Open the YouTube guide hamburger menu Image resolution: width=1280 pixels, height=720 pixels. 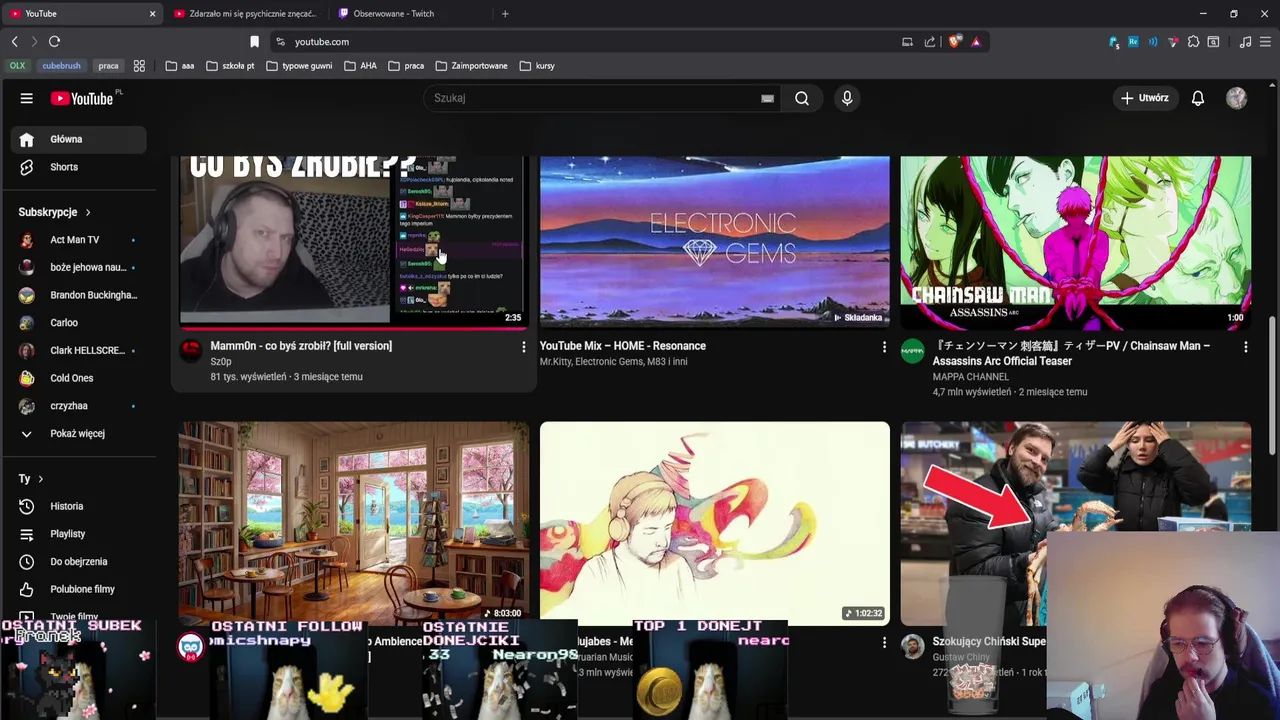tap(27, 98)
